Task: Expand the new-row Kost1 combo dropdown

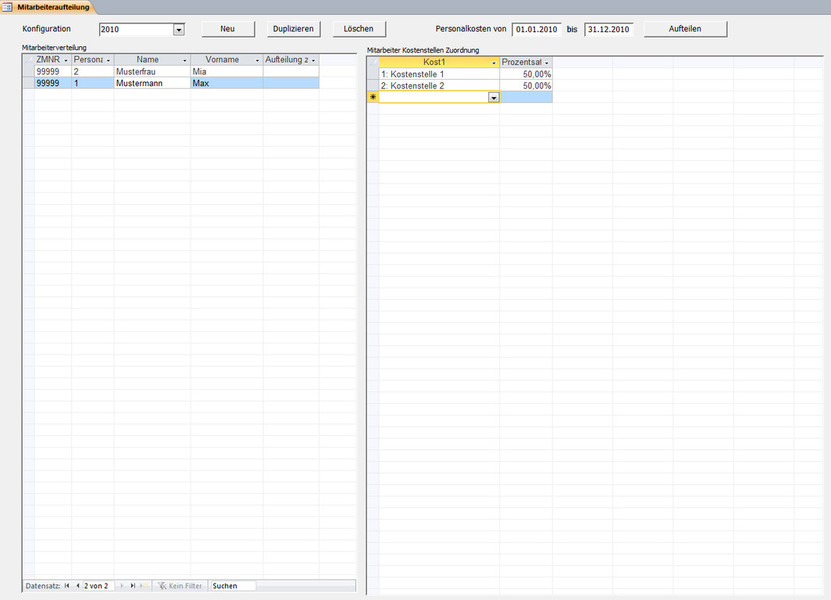Action: click(x=493, y=98)
